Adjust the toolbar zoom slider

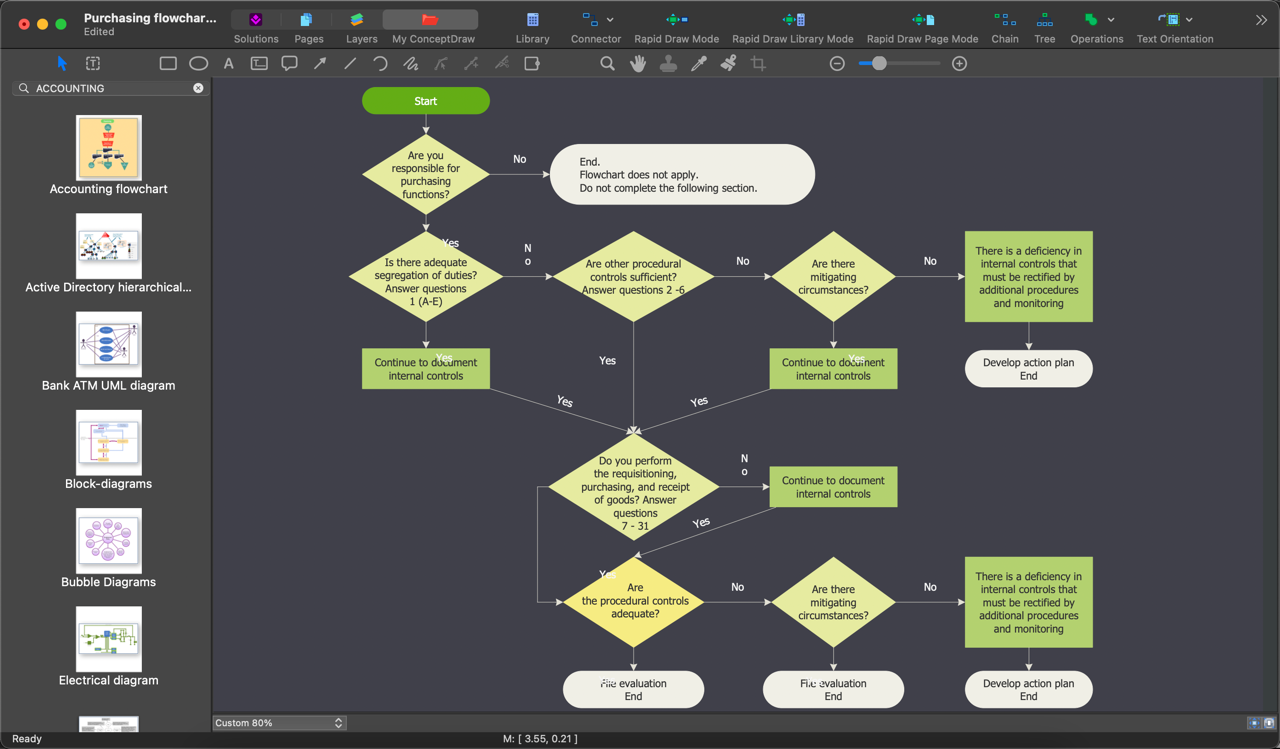[879, 63]
